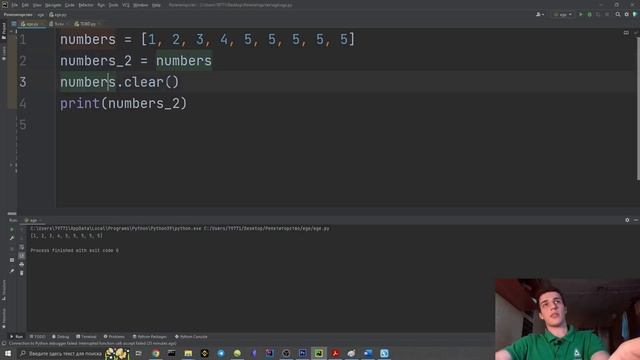Open Search Everywhere magnifier icon

618,15
